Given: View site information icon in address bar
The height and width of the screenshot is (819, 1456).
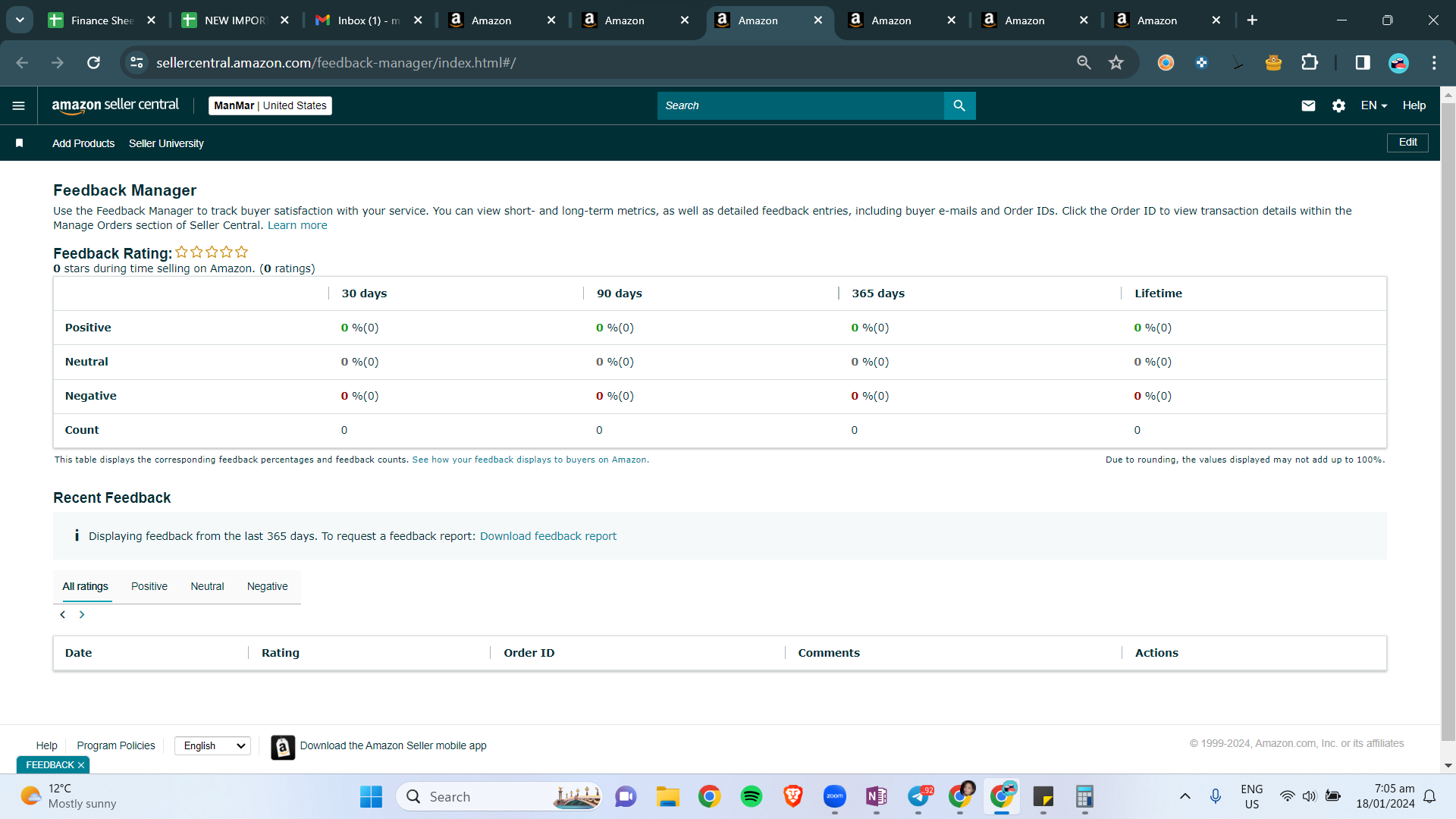Looking at the screenshot, I should pyautogui.click(x=137, y=63).
